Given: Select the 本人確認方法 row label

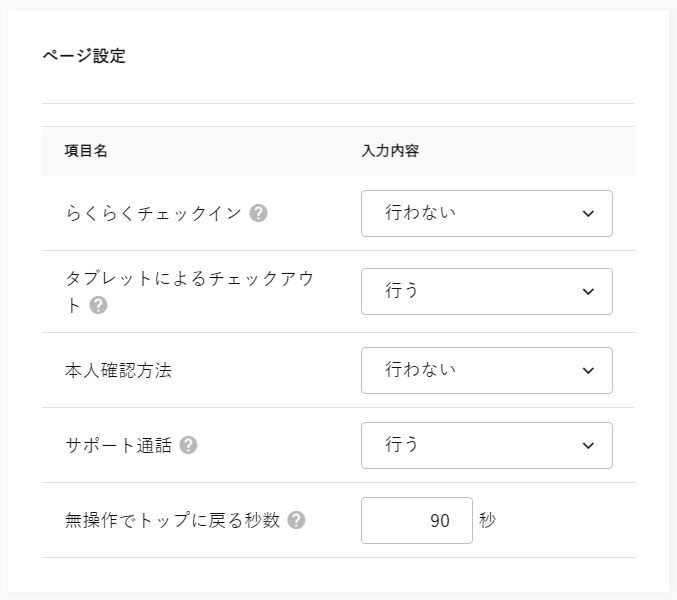Looking at the screenshot, I should click(x=118, y=370).
